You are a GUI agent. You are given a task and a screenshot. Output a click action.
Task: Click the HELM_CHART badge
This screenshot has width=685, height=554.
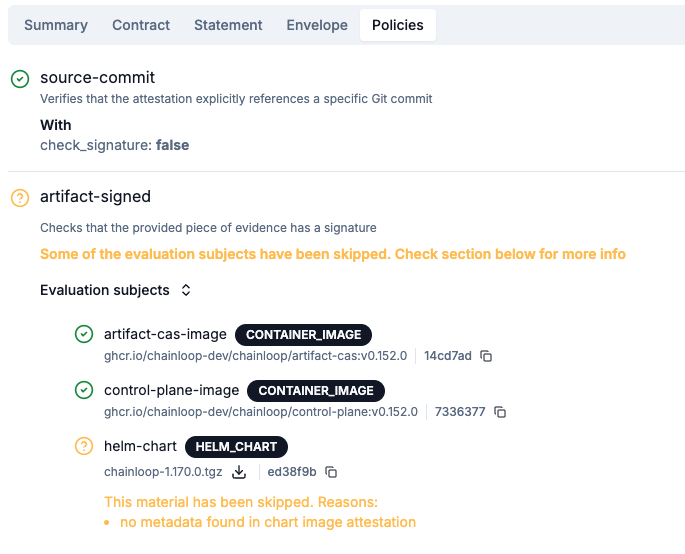(236, 447)
